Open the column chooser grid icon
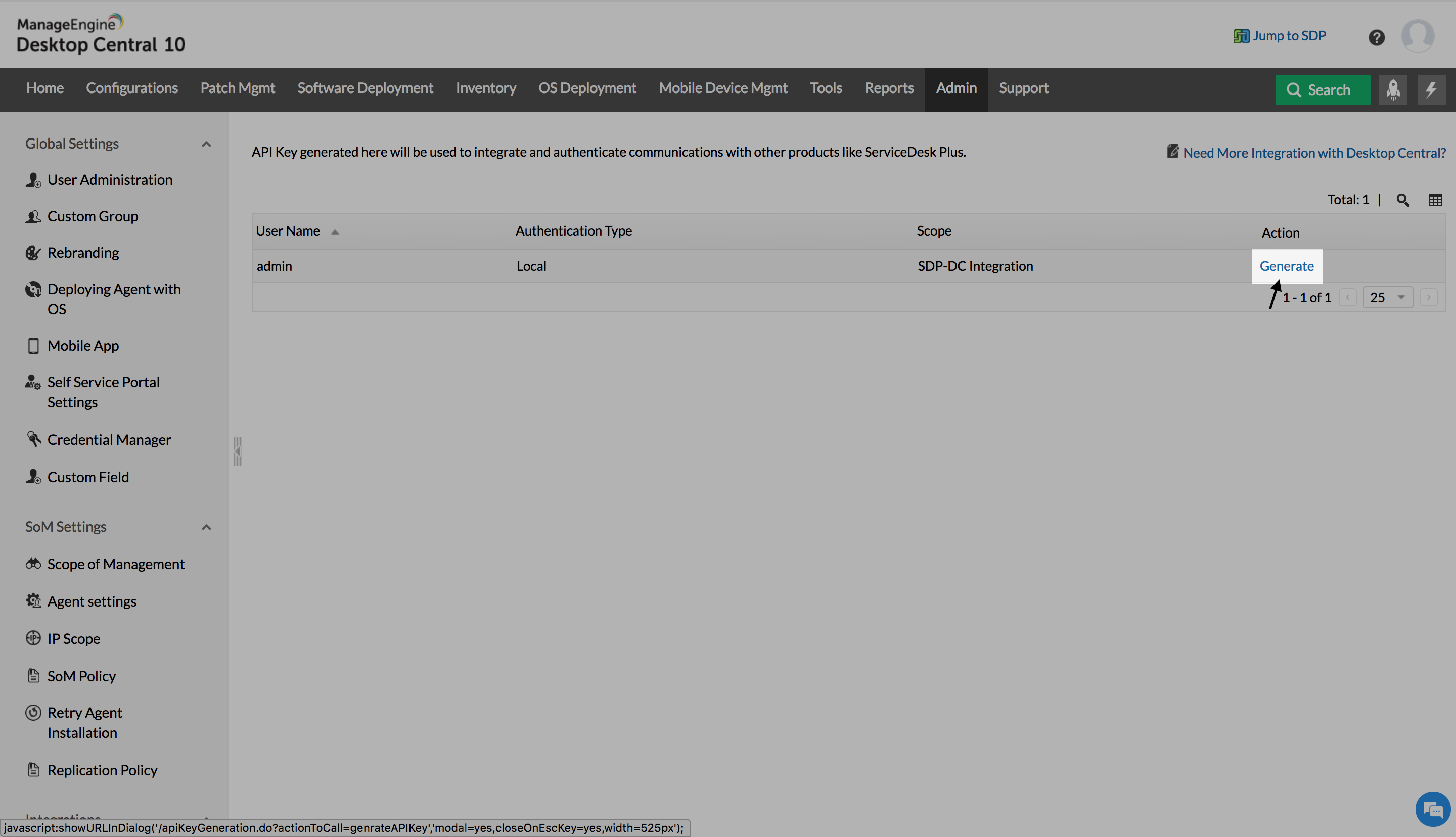 coord(1435,200)
